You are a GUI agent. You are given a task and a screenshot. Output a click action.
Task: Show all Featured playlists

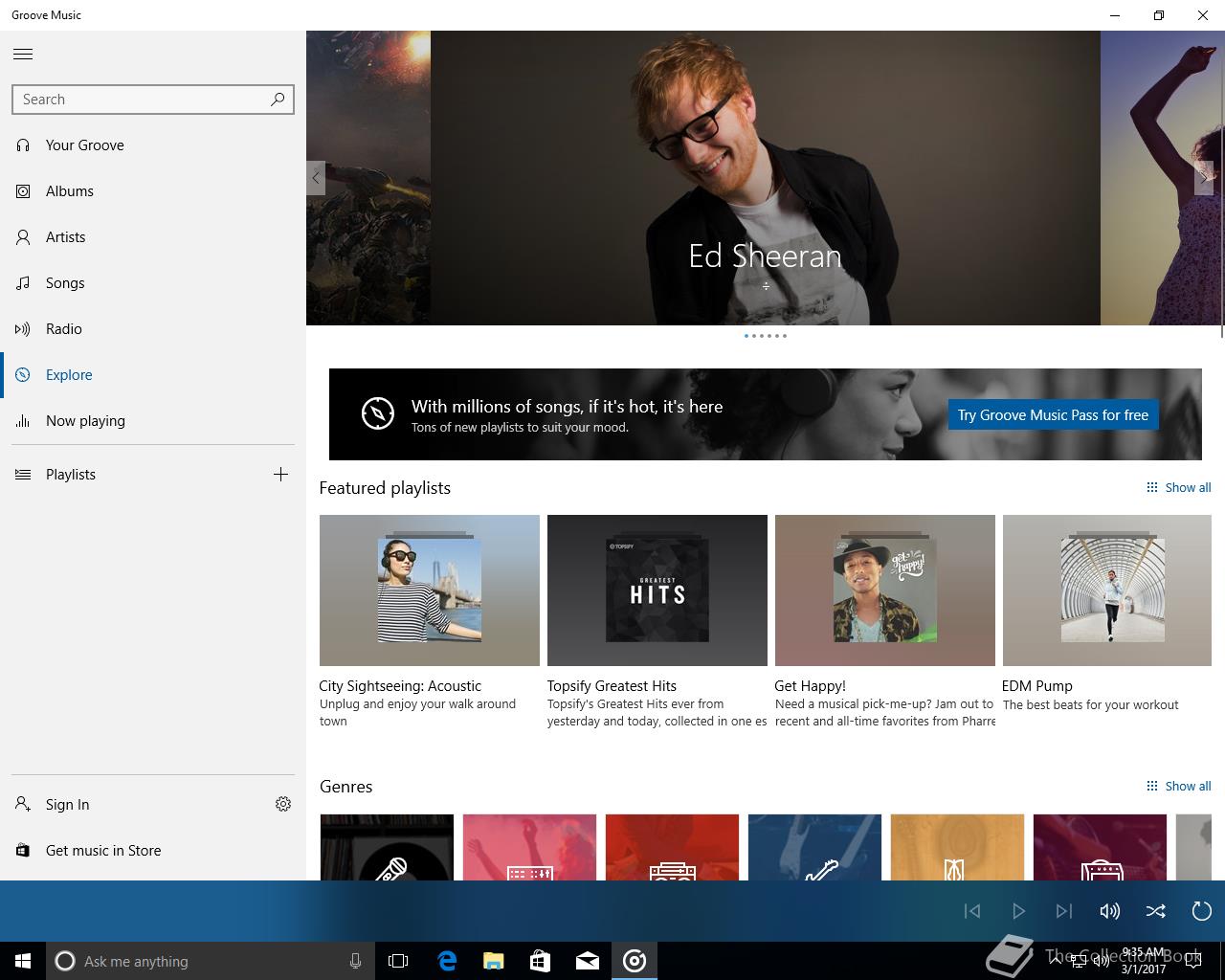click(x=1178, y=487)
